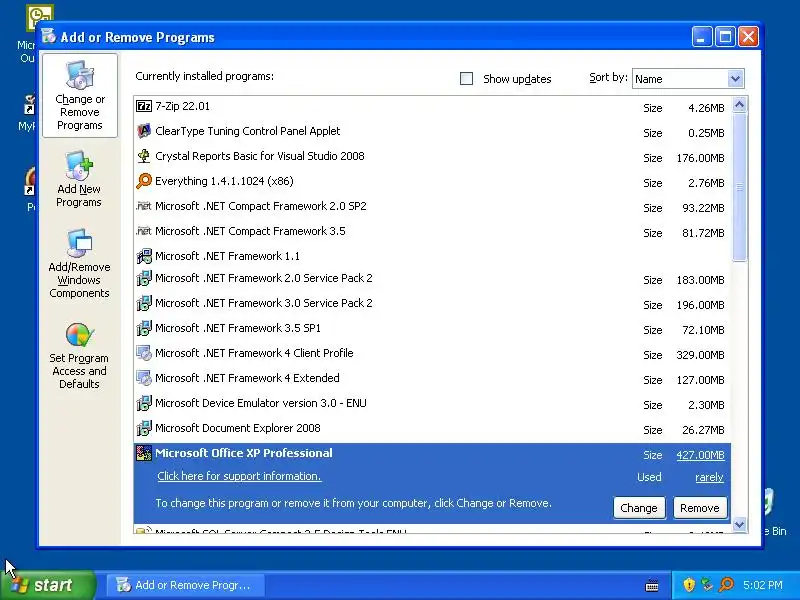
Task: Select Microsoft .NET Framework 1.1
Action: (x=432, y=256)
